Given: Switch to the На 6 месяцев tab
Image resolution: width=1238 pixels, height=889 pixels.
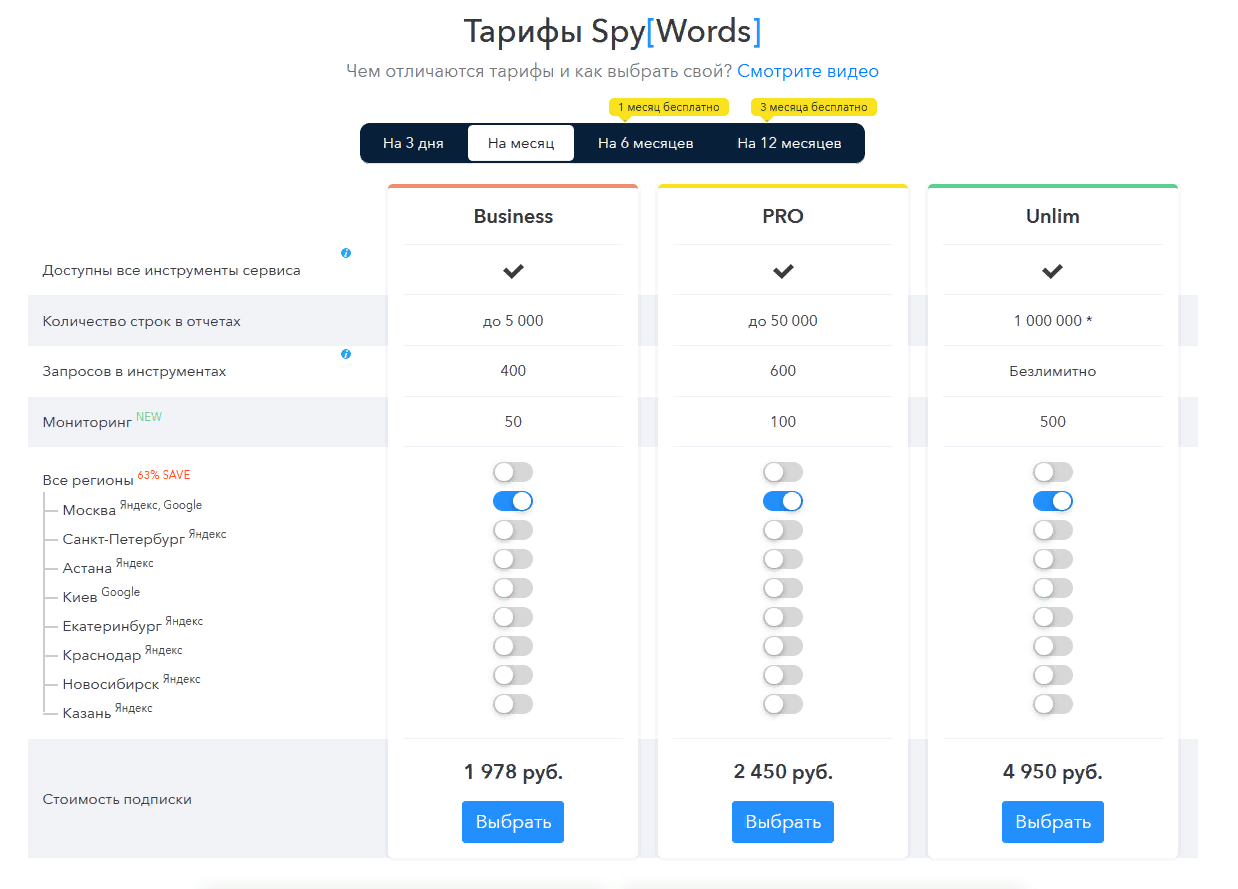Looking at the screenshot, I should 646,143.
